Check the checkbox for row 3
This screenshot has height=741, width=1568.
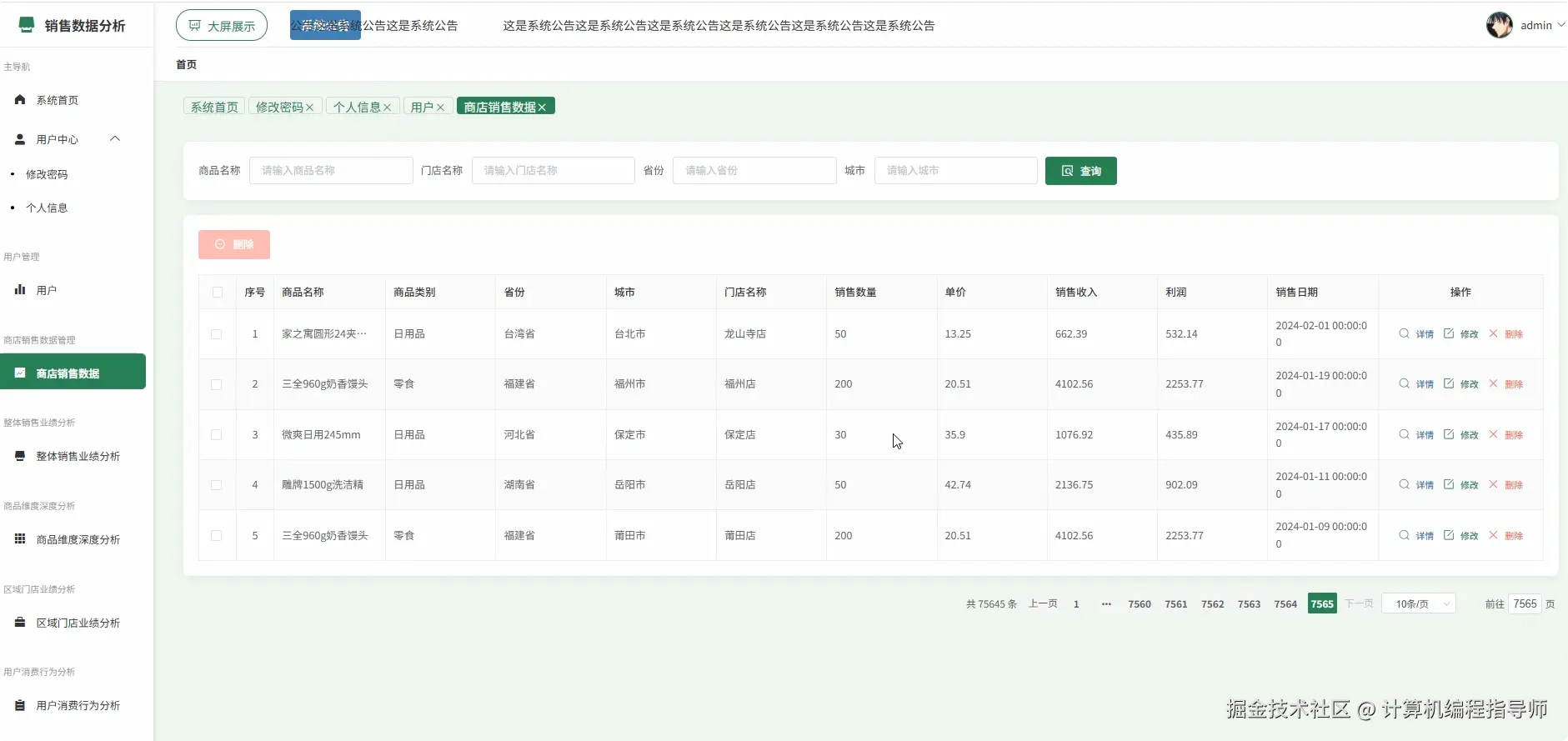[x=217, y=435]
